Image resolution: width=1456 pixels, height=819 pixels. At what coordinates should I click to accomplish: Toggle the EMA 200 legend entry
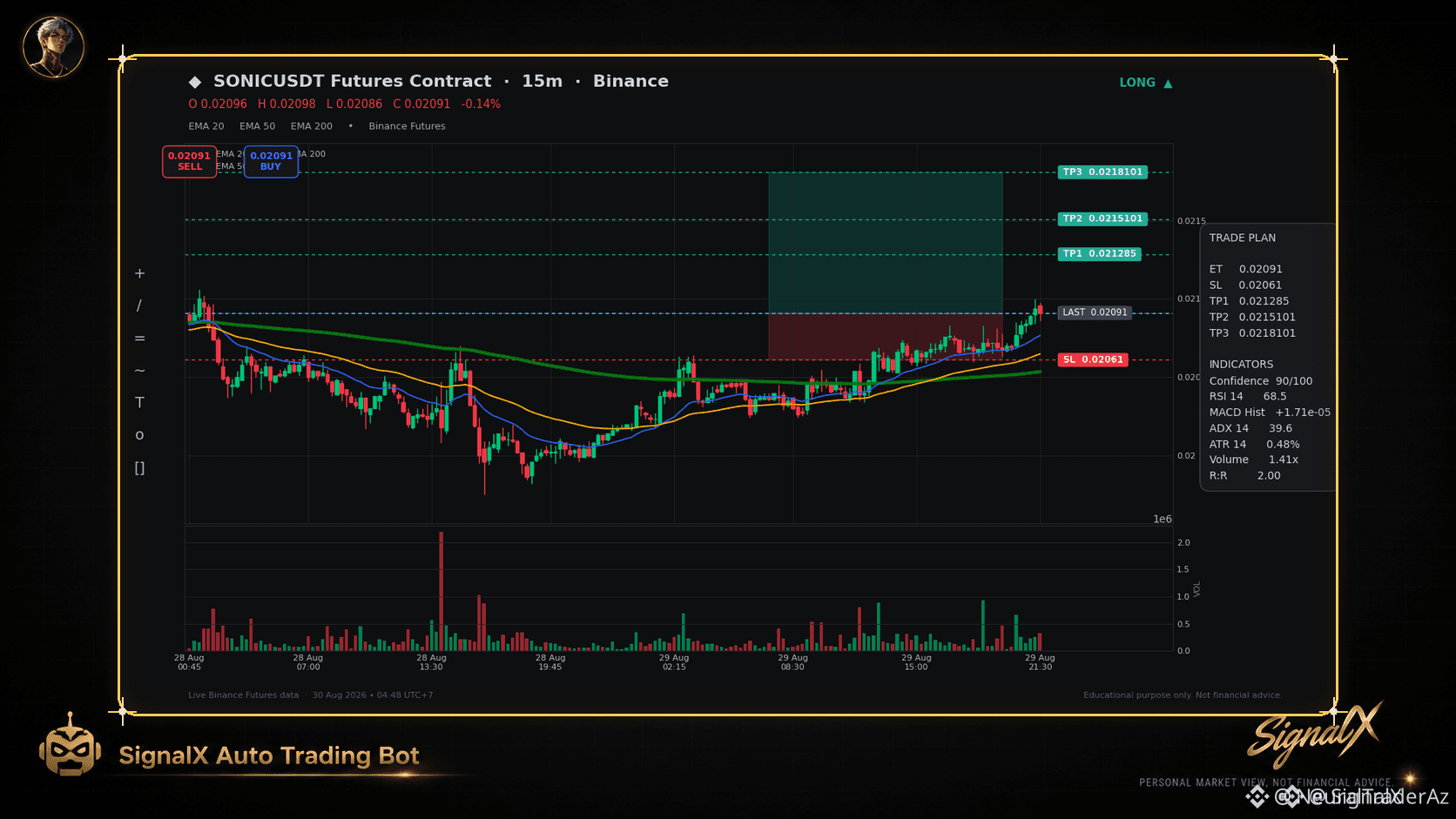pyautogui.click(x=312, y=126)
